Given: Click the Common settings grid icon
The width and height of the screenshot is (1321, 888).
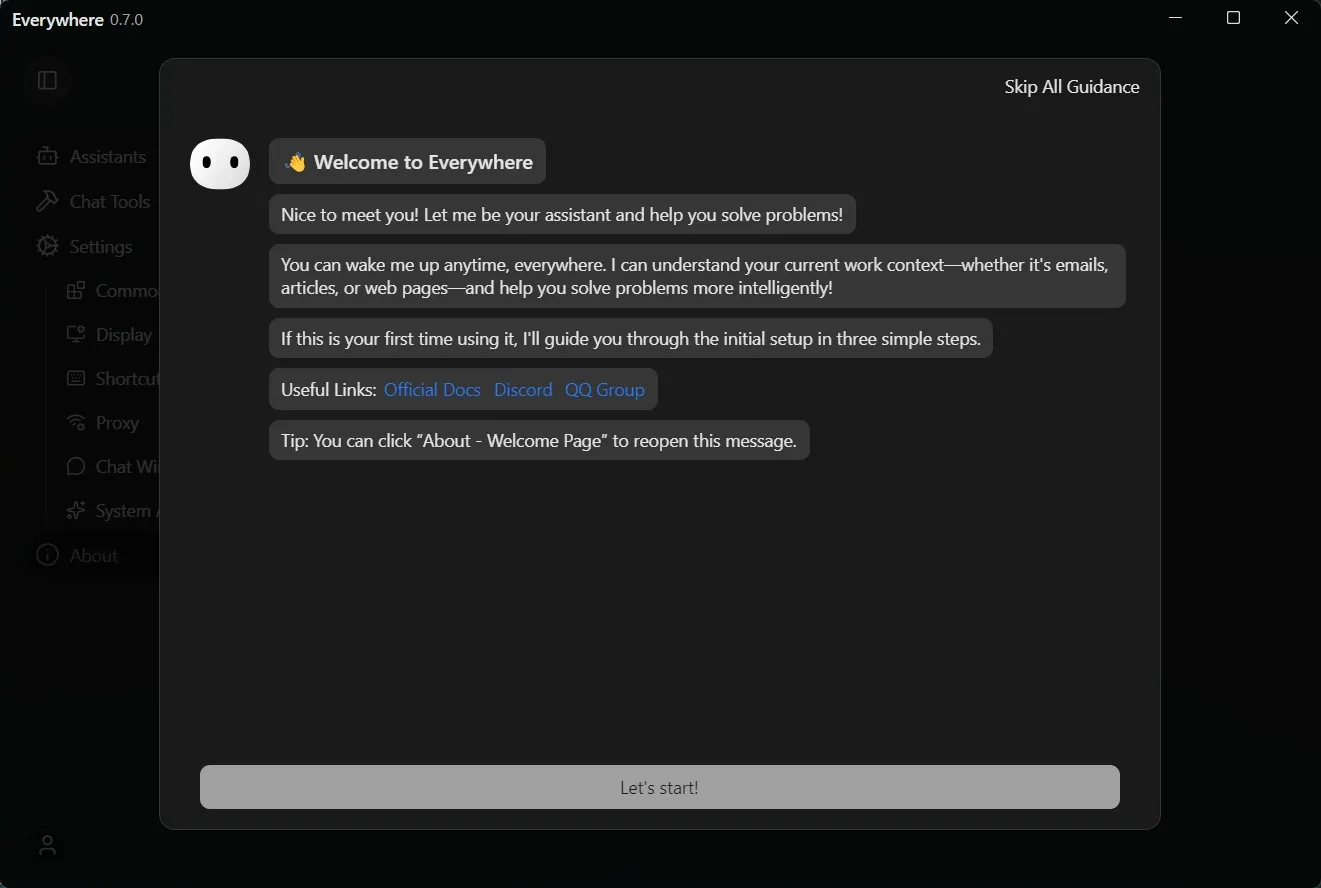Looking at the screenshot, I should [76, 291].
